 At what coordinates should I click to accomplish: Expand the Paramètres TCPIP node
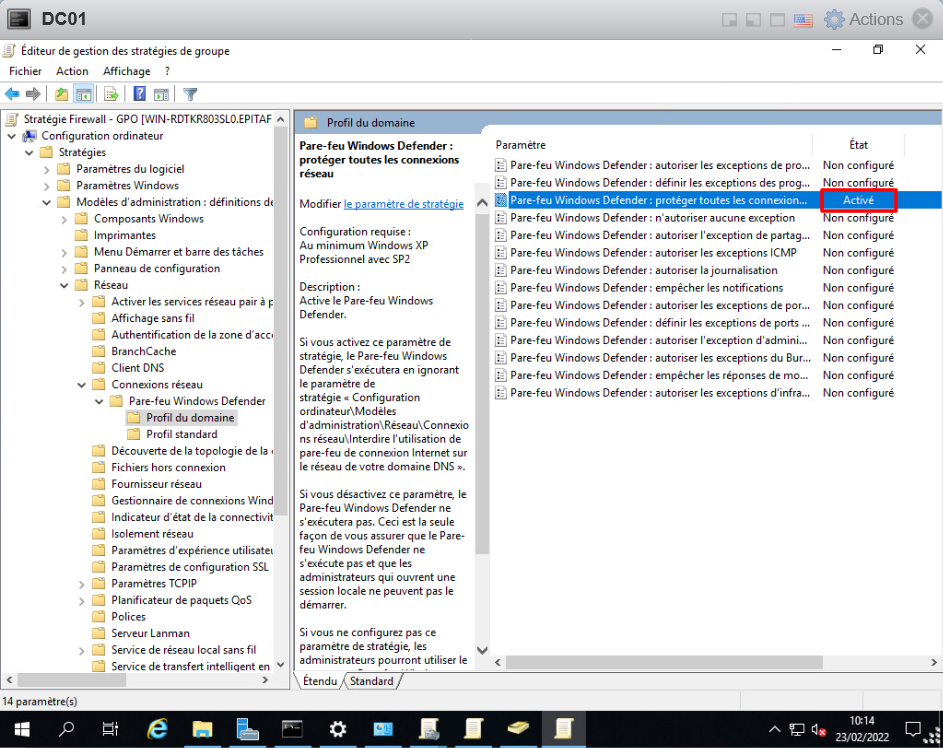point(82,584)
